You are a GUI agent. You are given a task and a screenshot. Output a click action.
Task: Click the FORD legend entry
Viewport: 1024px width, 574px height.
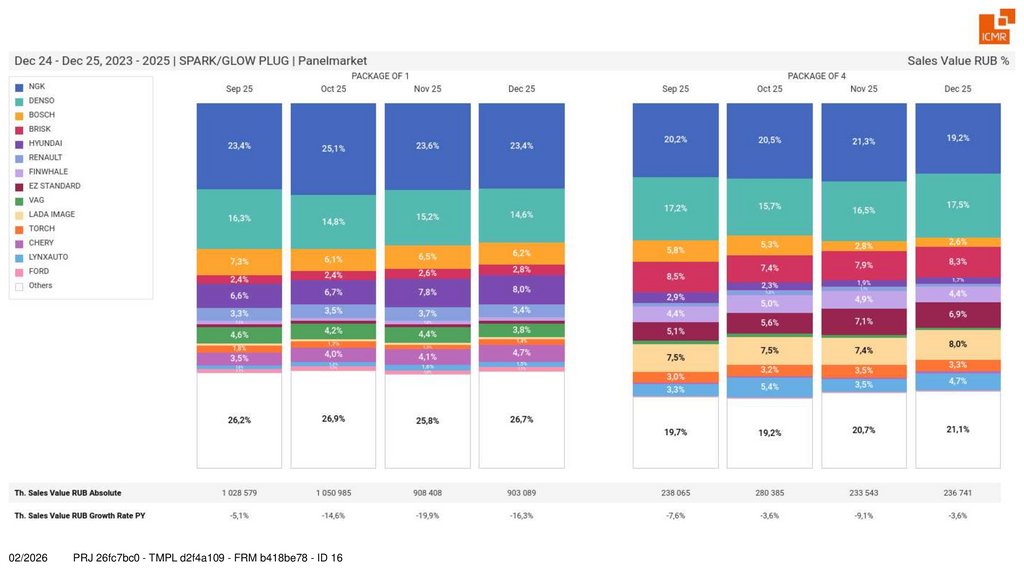[x=39, y=271]
